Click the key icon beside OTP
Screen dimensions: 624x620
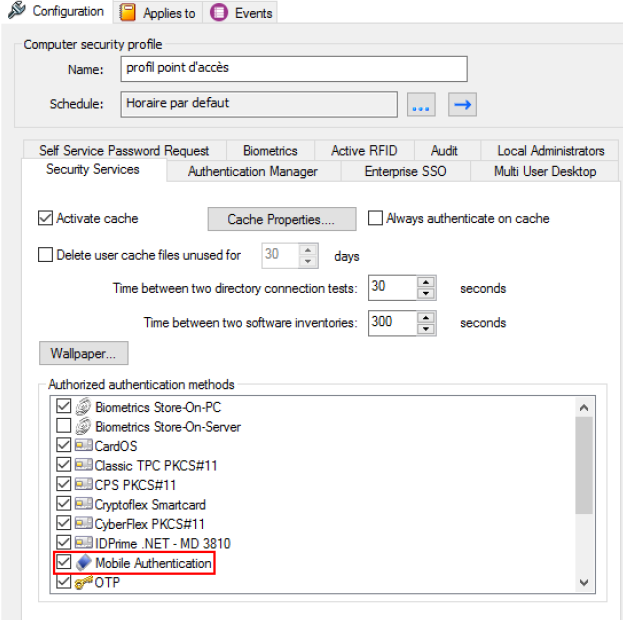point(84,582)
